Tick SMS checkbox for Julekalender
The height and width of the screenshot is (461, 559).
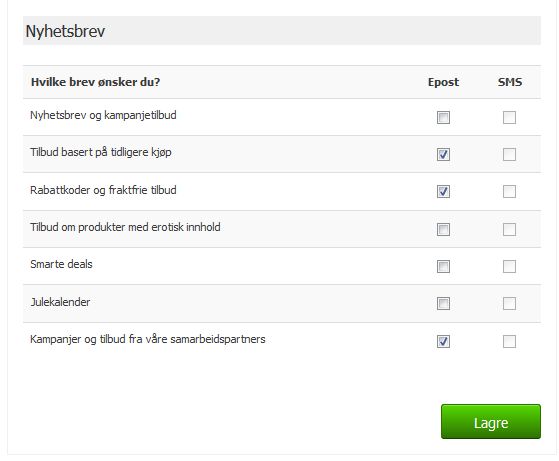pos(509,303)
